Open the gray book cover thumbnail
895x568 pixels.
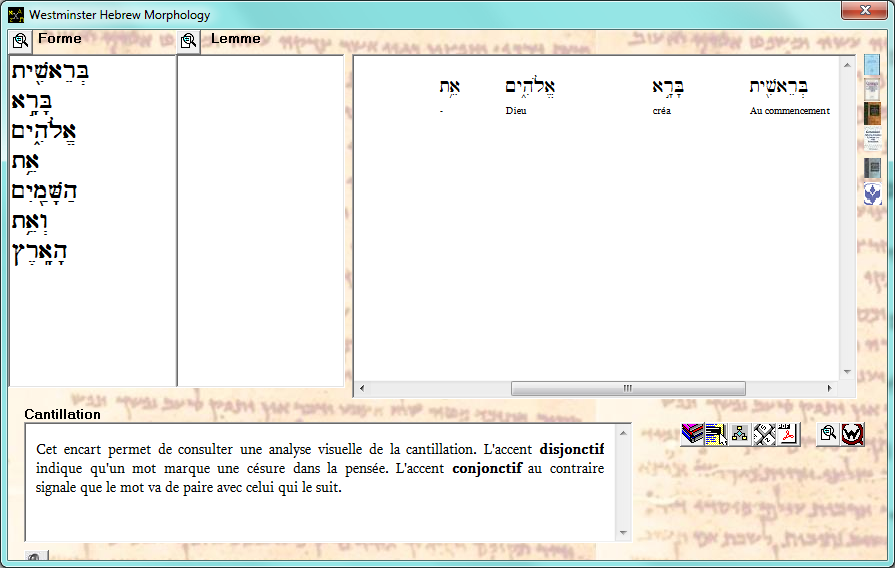(x=872, y=168)
